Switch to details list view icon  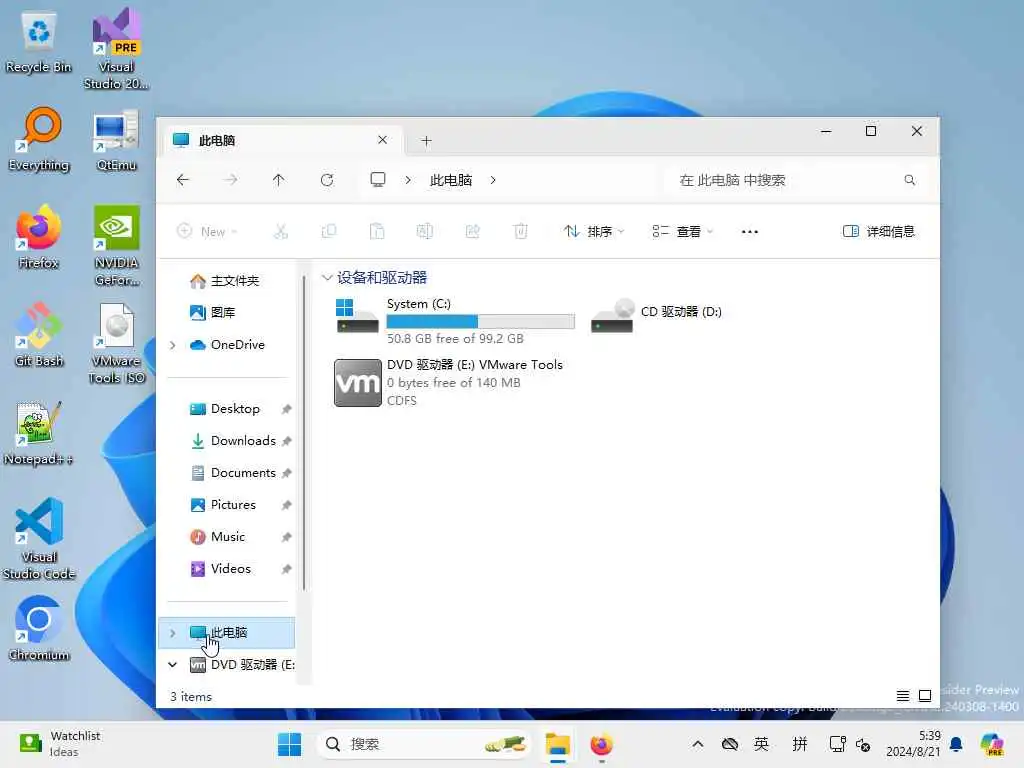click(903, 696)
